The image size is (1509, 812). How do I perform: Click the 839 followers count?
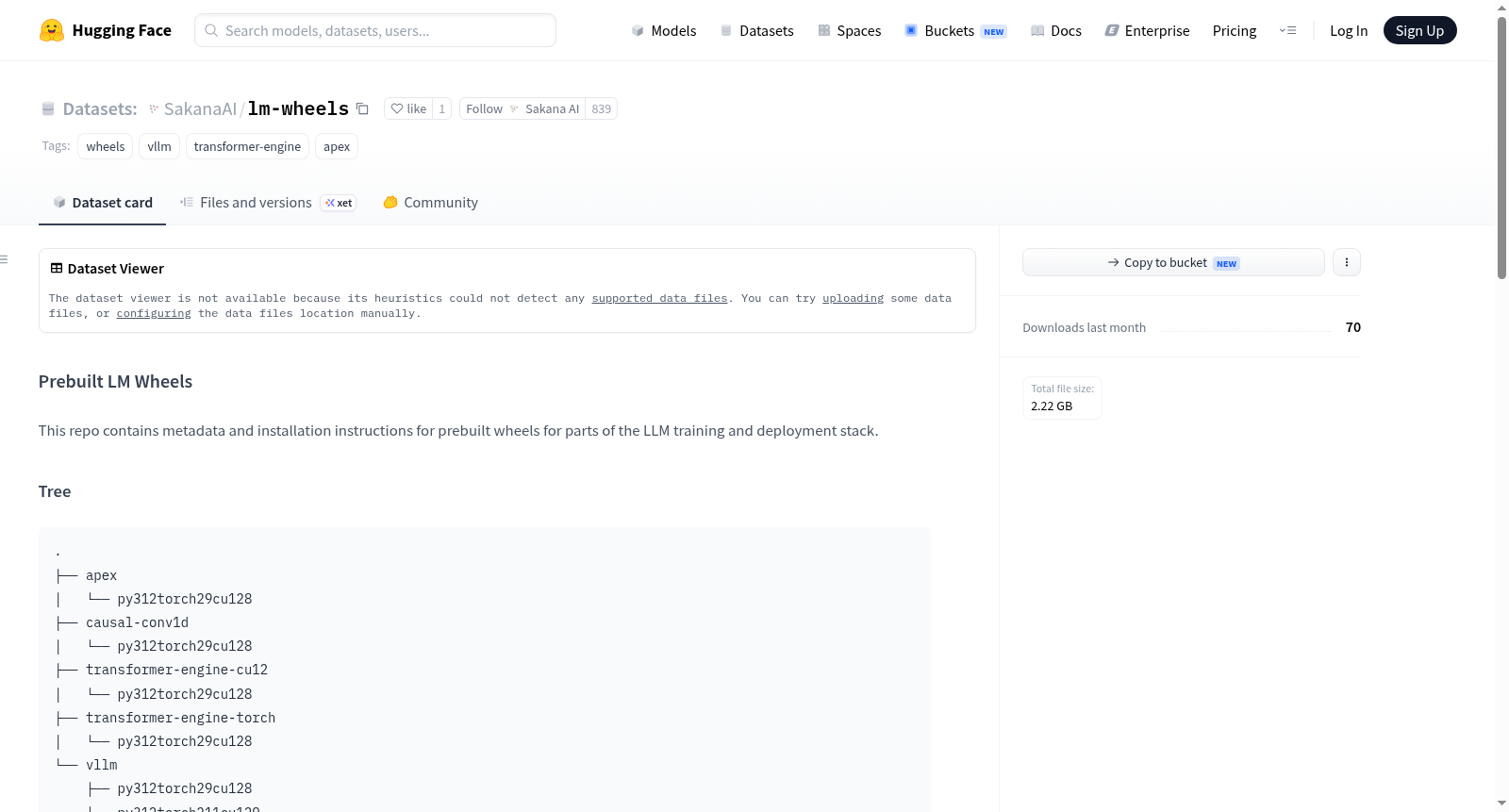(x=602, y=108)
